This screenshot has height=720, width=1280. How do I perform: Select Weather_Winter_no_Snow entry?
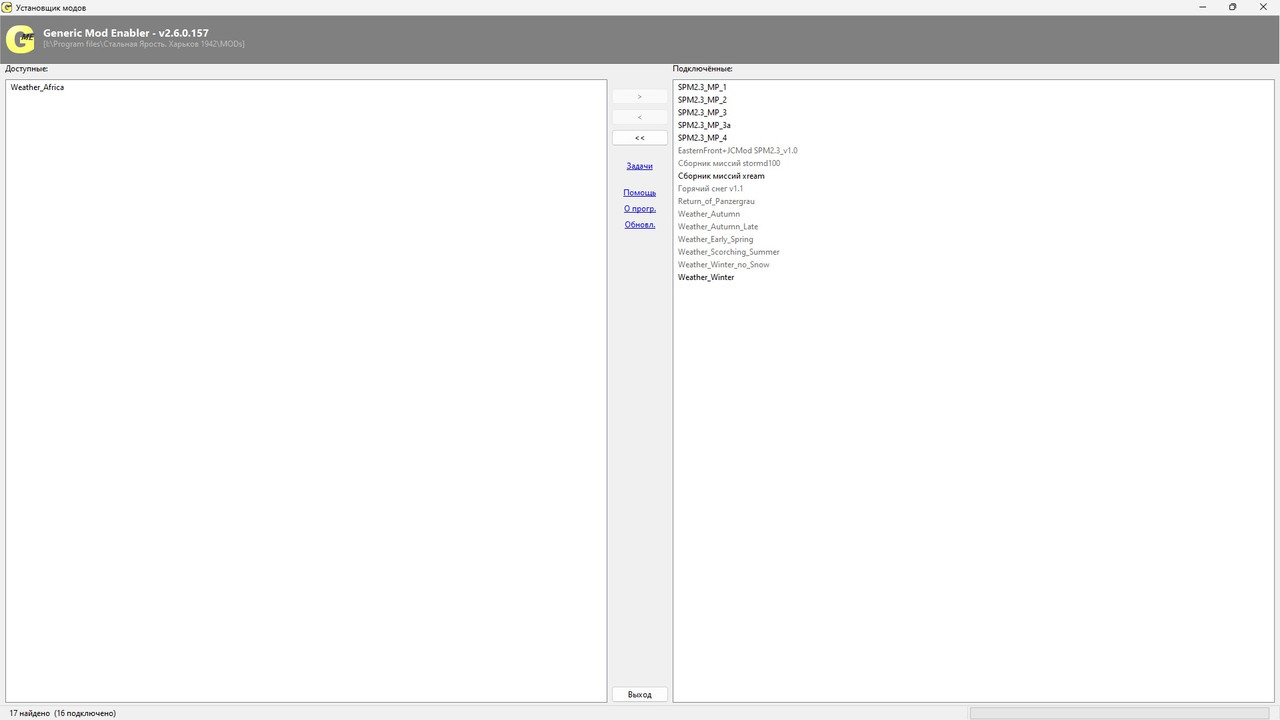click(724, 265)
